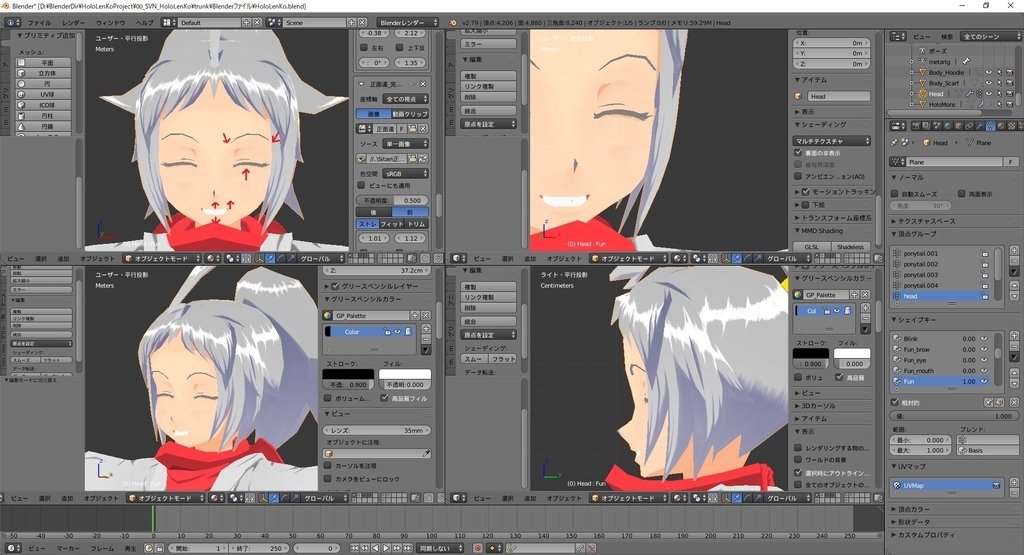Collapse the プリミティブ追加 panel
The height and width of the screenshot is (555, 1024).
tap(46, 36)
